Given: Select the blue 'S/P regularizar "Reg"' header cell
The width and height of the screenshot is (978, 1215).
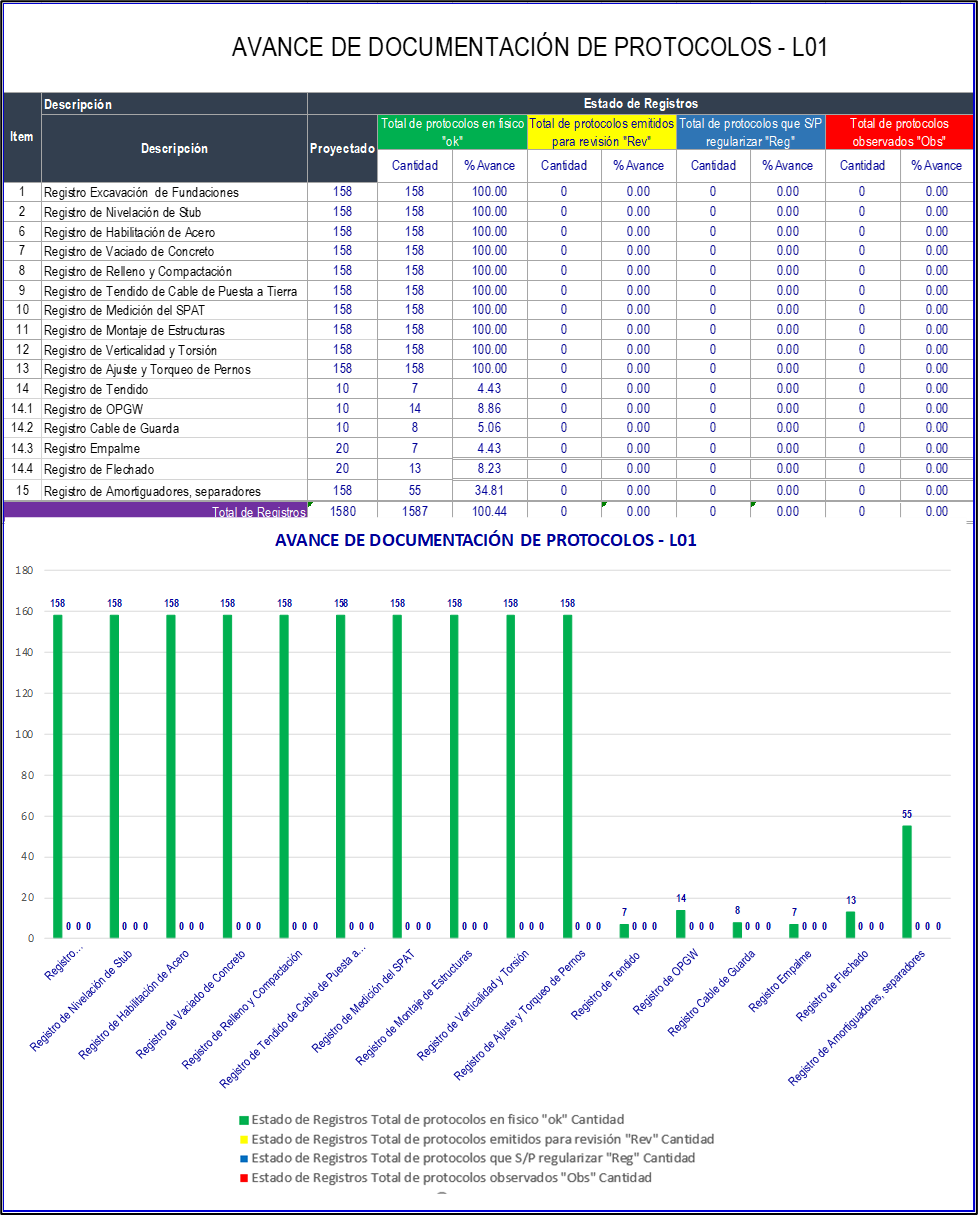Looking at the screenshot, I should (x=751, y=132).
